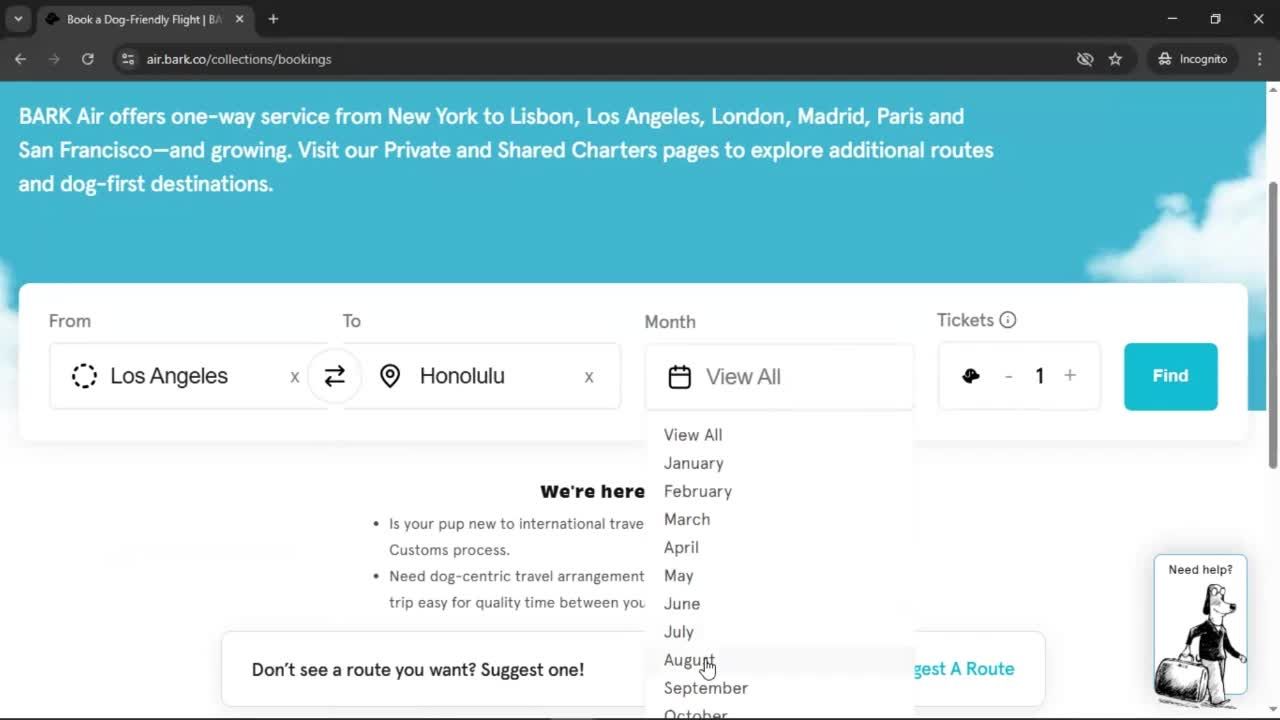Click the location pin icon beside Honolulu
Screen dimensions: 1280x720
click(x=390, y=376)
